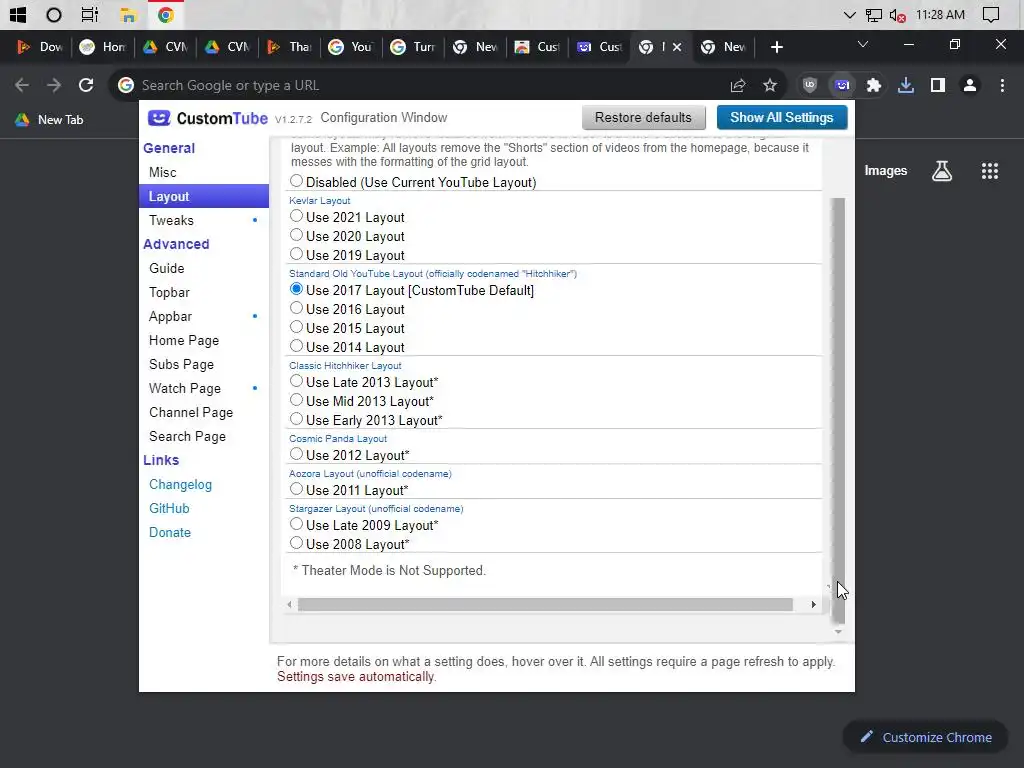The image size is (1024, 768).
Task: Open the tab search chevron
Action: coord(863,44)
